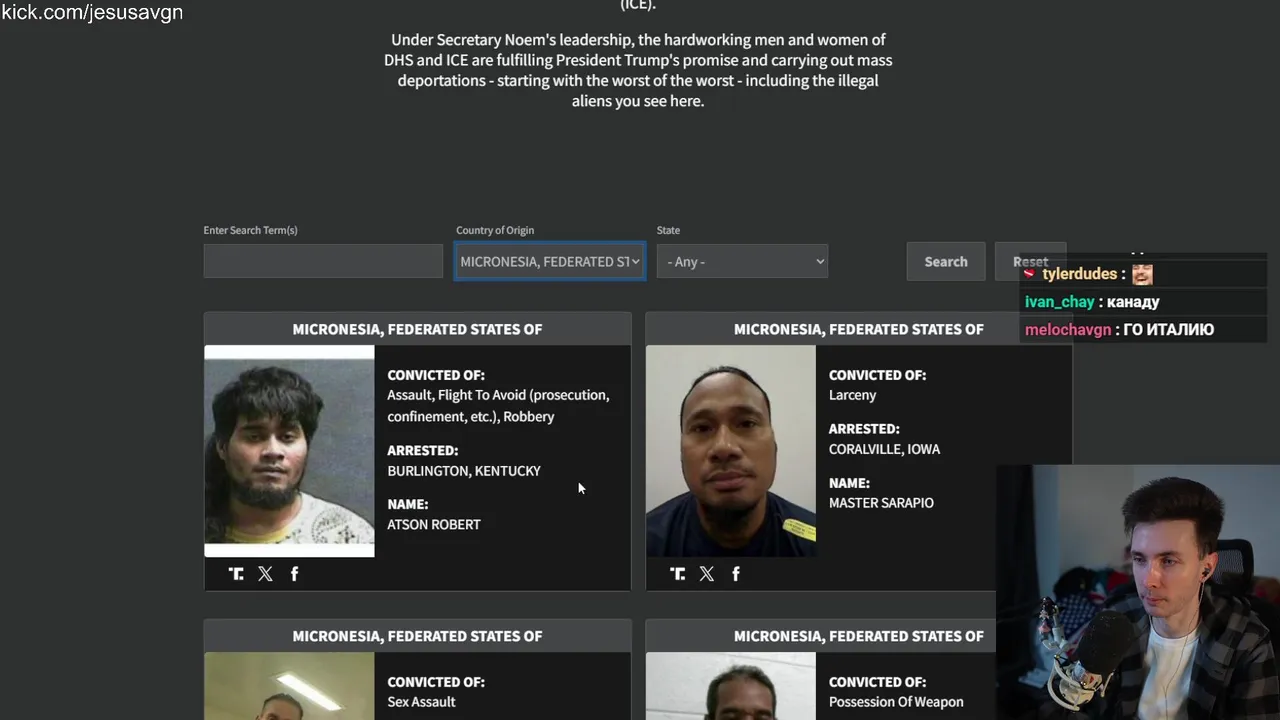The image size is (1280, 720).
Task: Click the Reset button
Action: coord(1030,262)
